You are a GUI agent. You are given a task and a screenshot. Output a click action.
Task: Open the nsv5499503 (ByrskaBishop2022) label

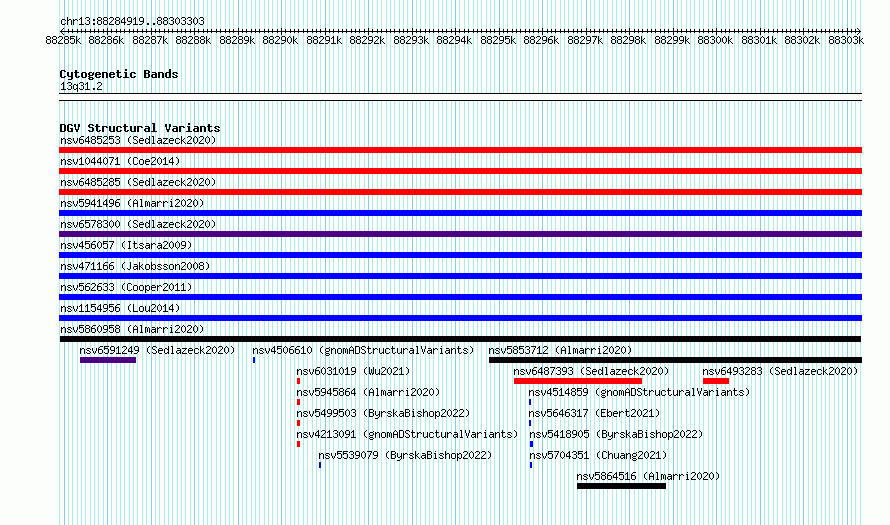[383, 413]
